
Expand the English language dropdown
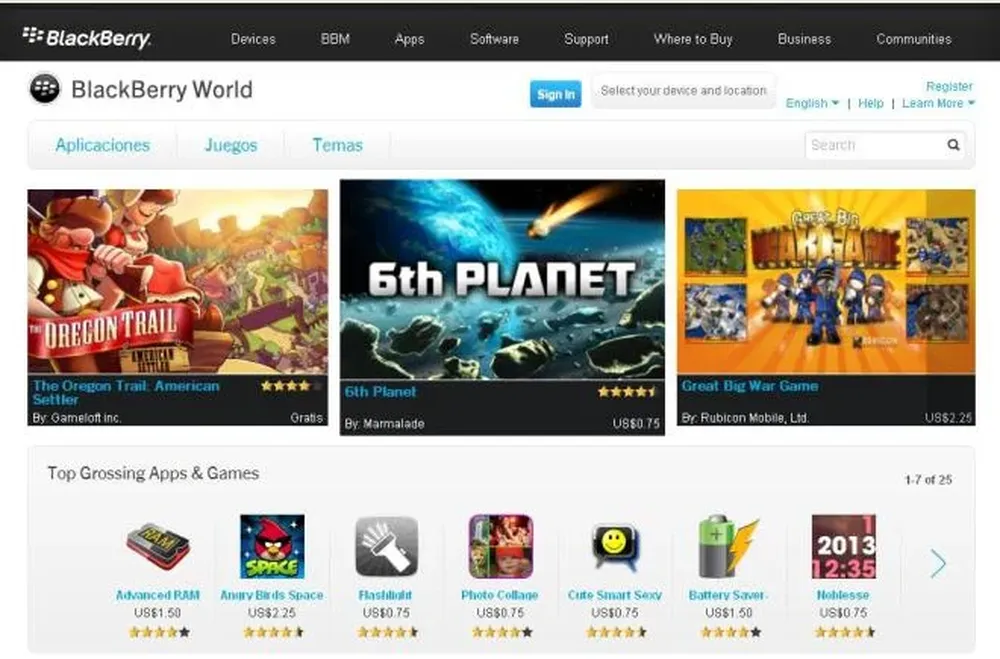[x=812, y=103]
